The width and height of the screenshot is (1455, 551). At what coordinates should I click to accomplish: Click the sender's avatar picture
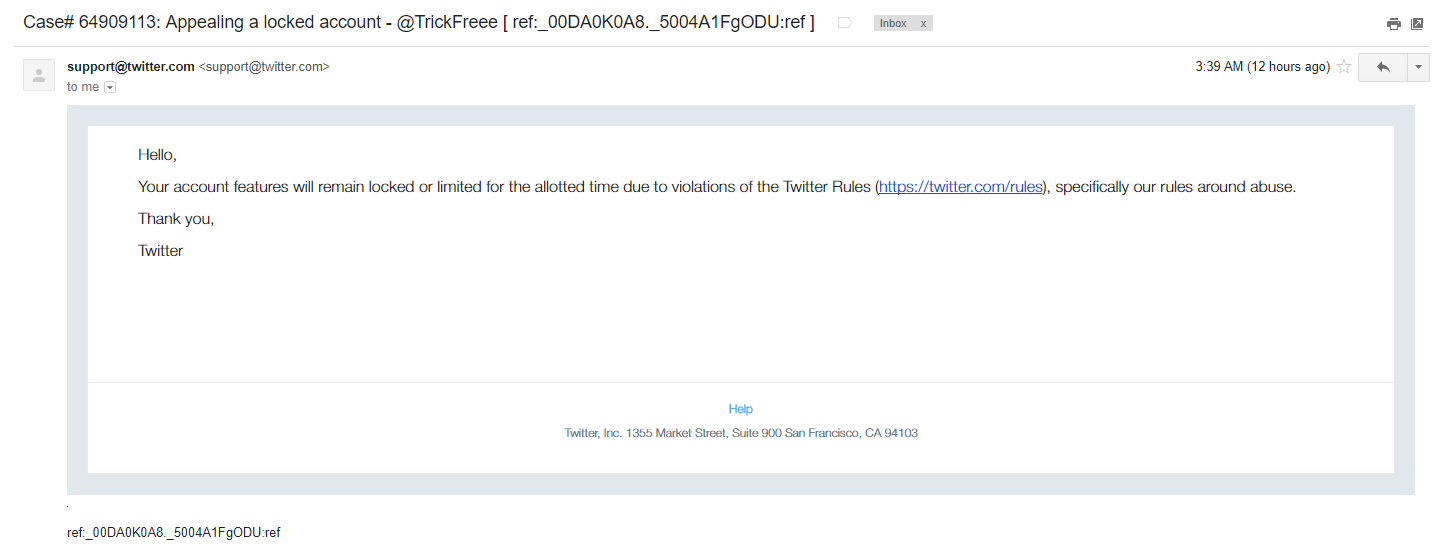point(39,75)
